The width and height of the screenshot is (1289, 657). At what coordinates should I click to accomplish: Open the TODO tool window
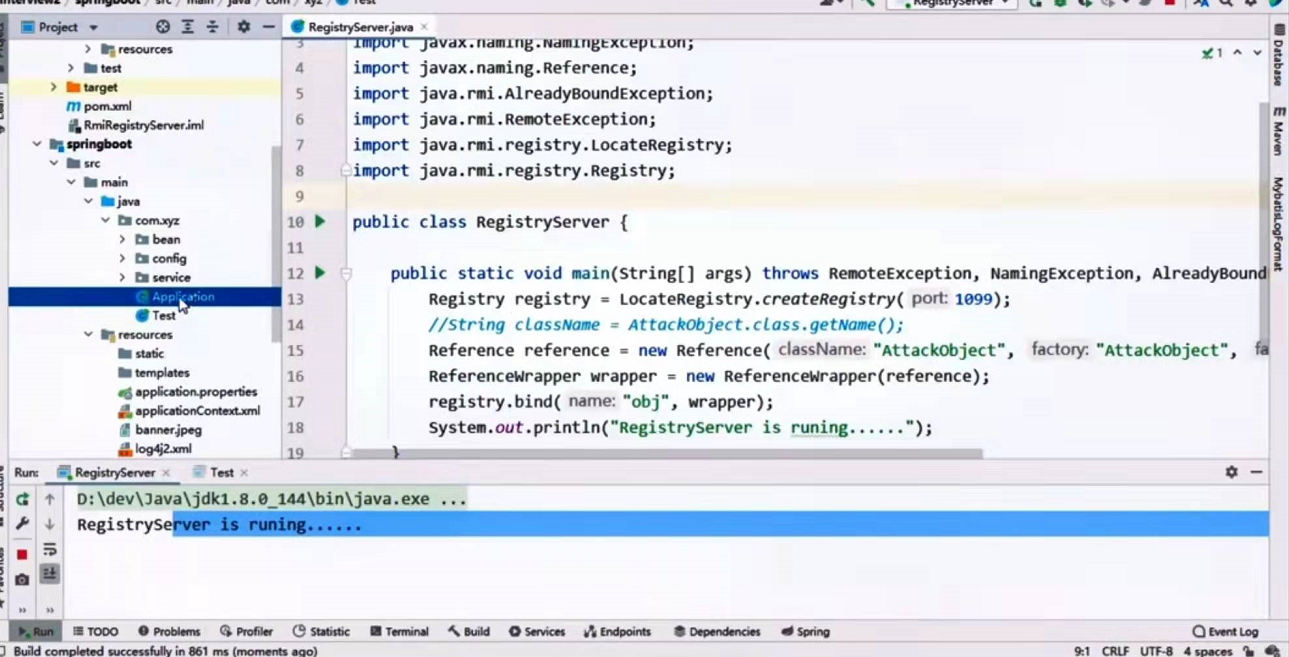pyautogui.click(x=95, y=631)
